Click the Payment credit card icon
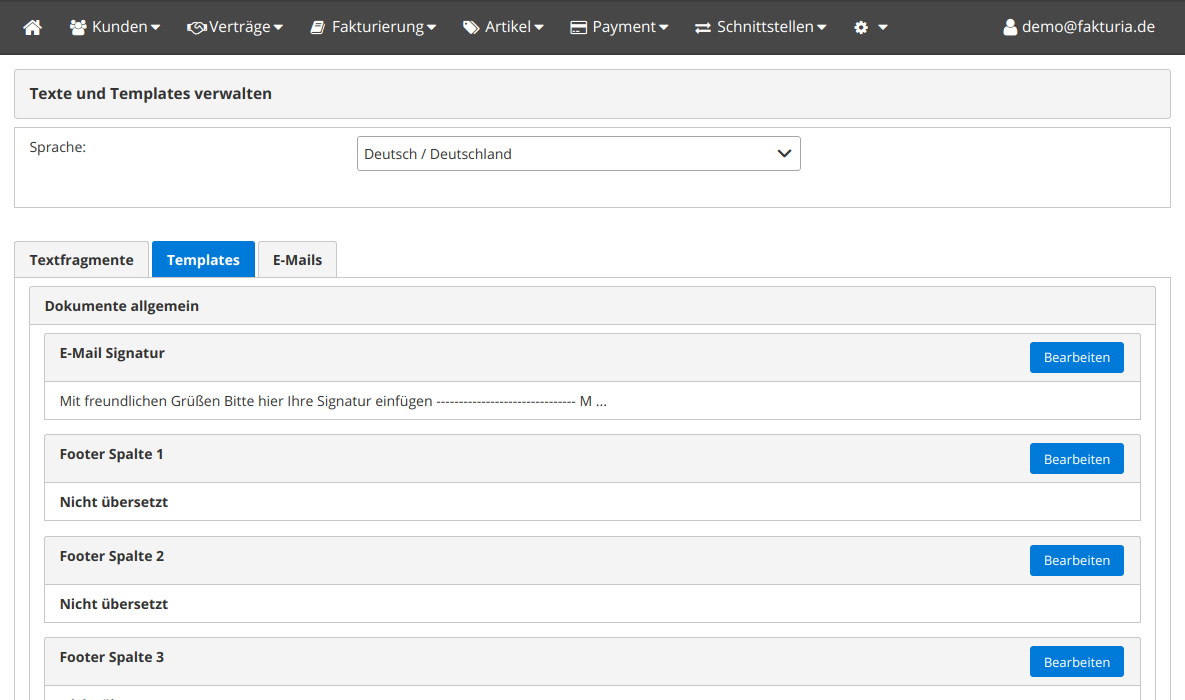Screen dimensions: 1185x700 click(x=578, y=28)
